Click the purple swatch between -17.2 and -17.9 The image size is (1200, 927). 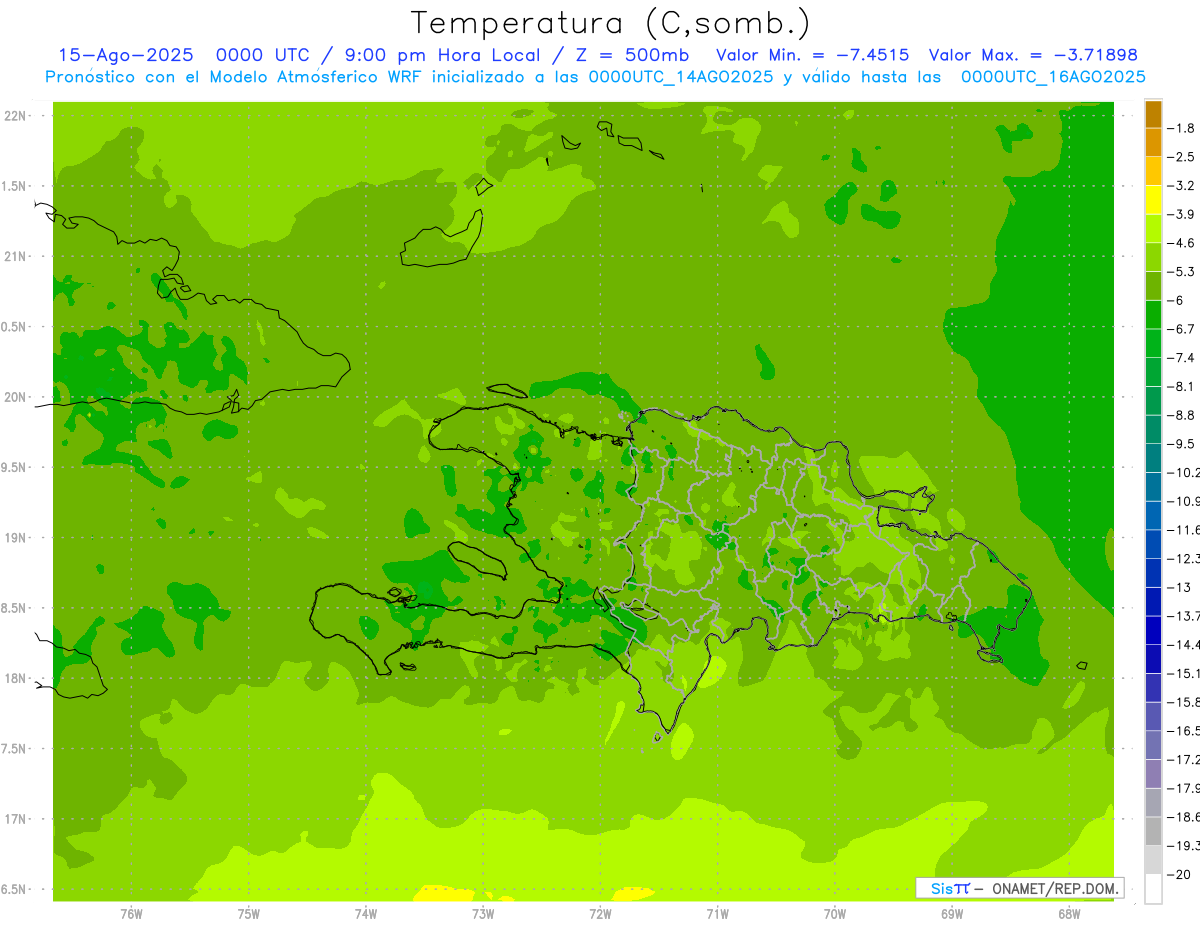(1153, 774)
